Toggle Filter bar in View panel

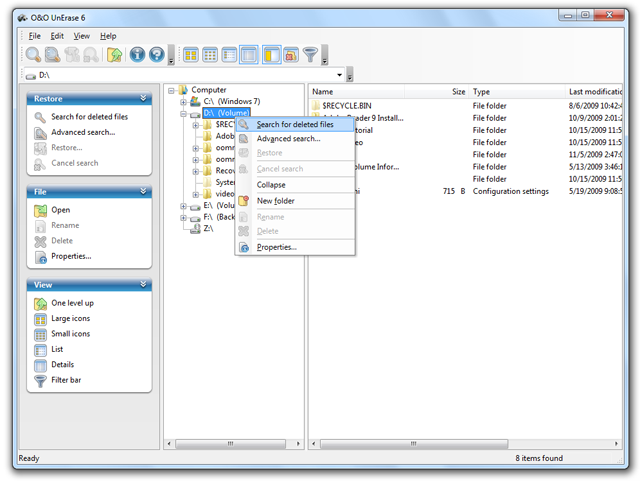click(66, 380)
